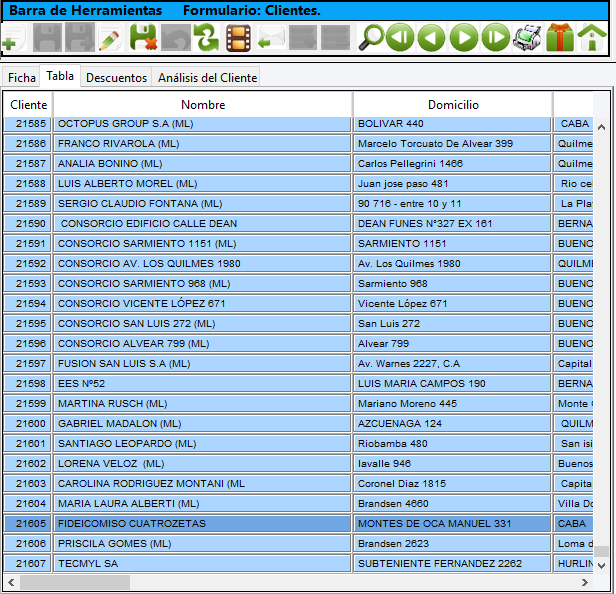This screenshot has height=594, width=616.
Task: Click the printer icon
Action: [527, 39]
